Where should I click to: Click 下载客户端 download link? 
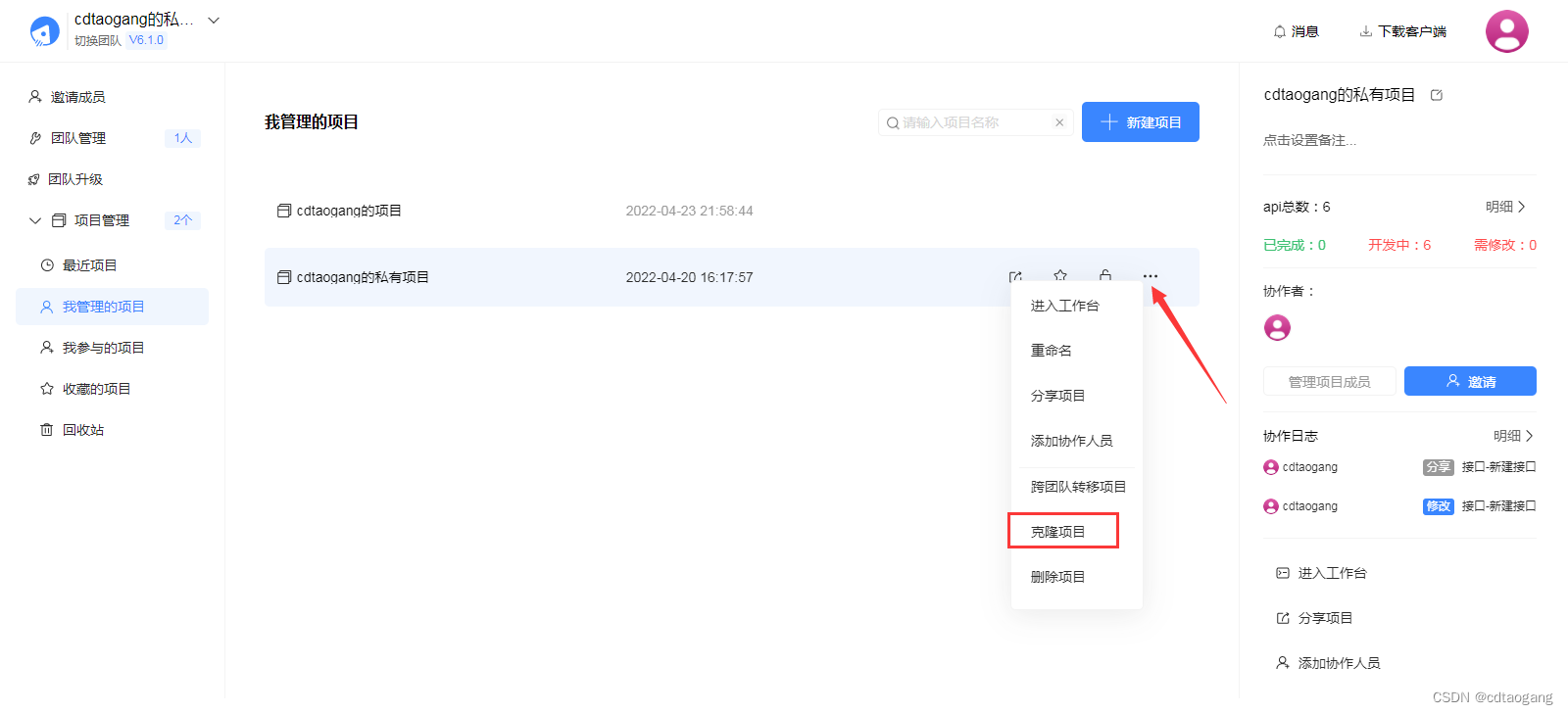click(x=1403, y=31)
